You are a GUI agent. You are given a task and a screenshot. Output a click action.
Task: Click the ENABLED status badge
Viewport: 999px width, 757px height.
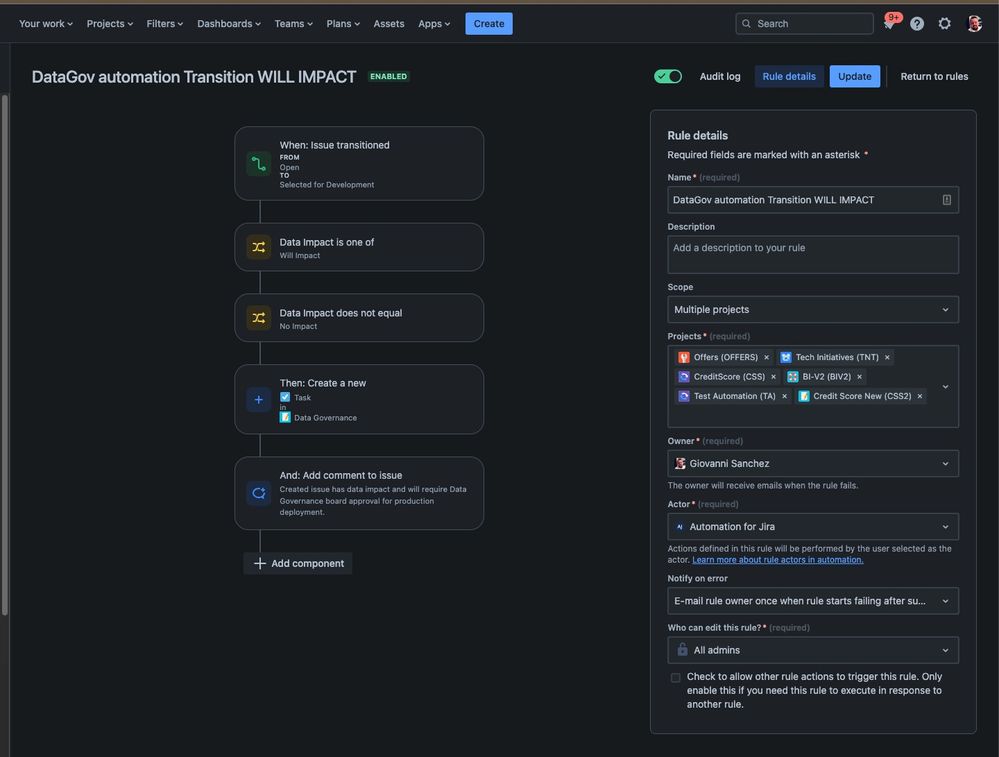point(389,76)
